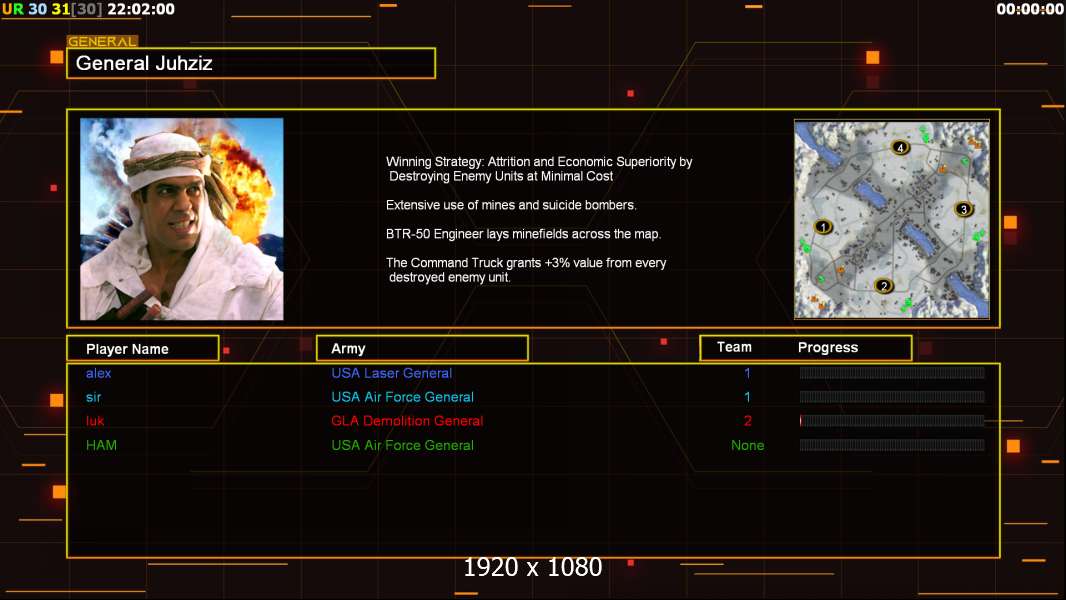Click team value None for HAM
Screen dimensions: 1066x600
point(747,445)
